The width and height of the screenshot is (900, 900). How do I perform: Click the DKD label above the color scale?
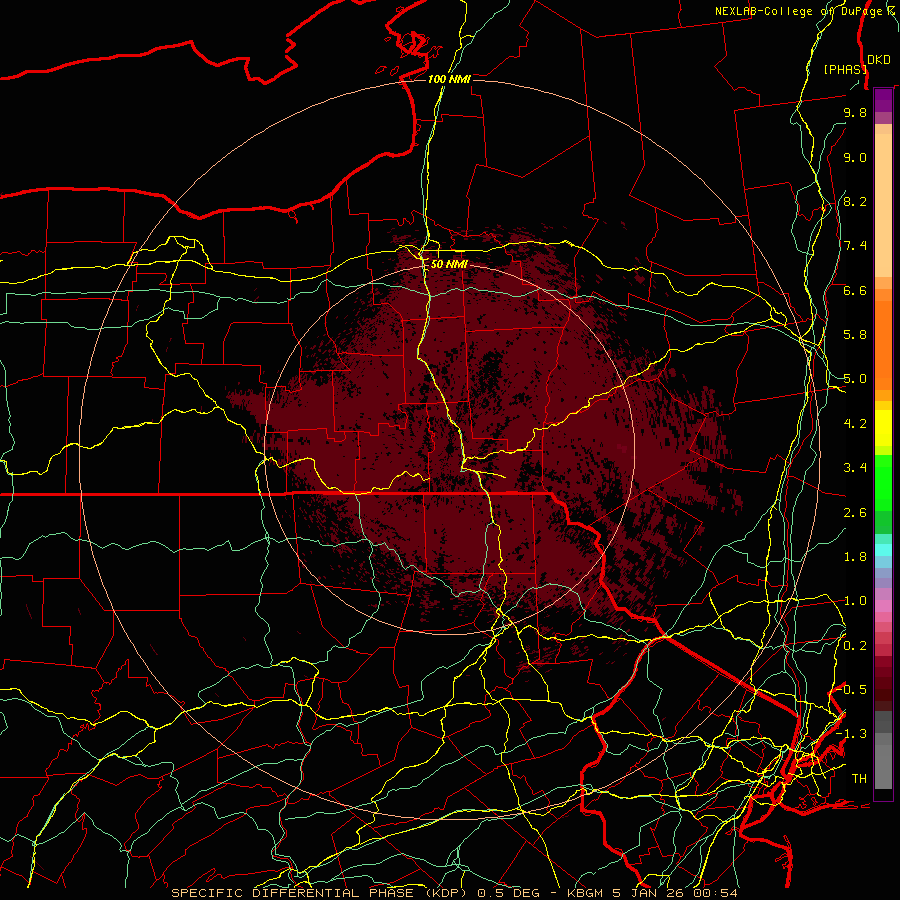[x=879, y=60]
